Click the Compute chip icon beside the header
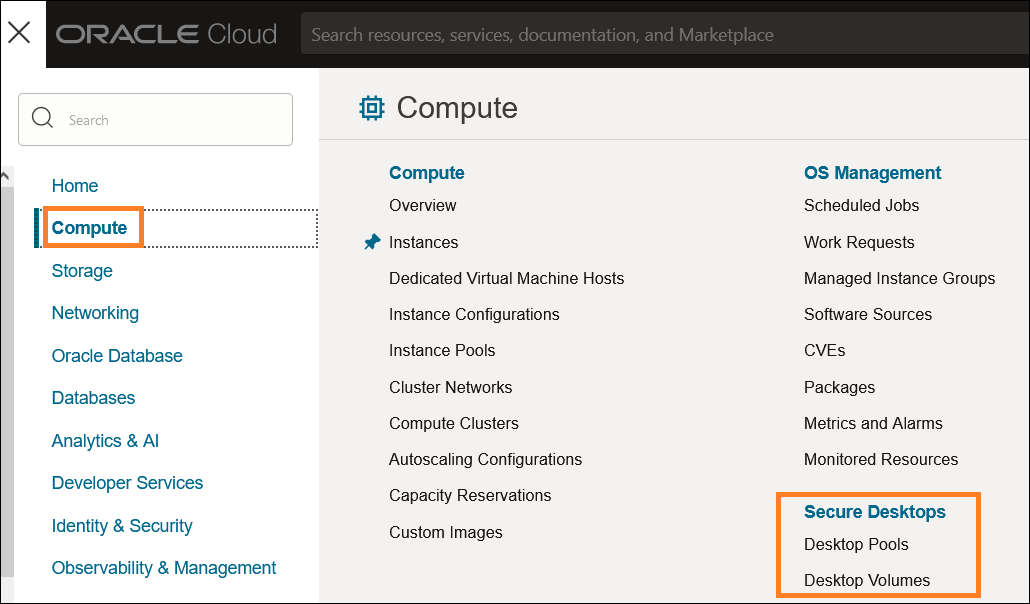 point(370,107)
